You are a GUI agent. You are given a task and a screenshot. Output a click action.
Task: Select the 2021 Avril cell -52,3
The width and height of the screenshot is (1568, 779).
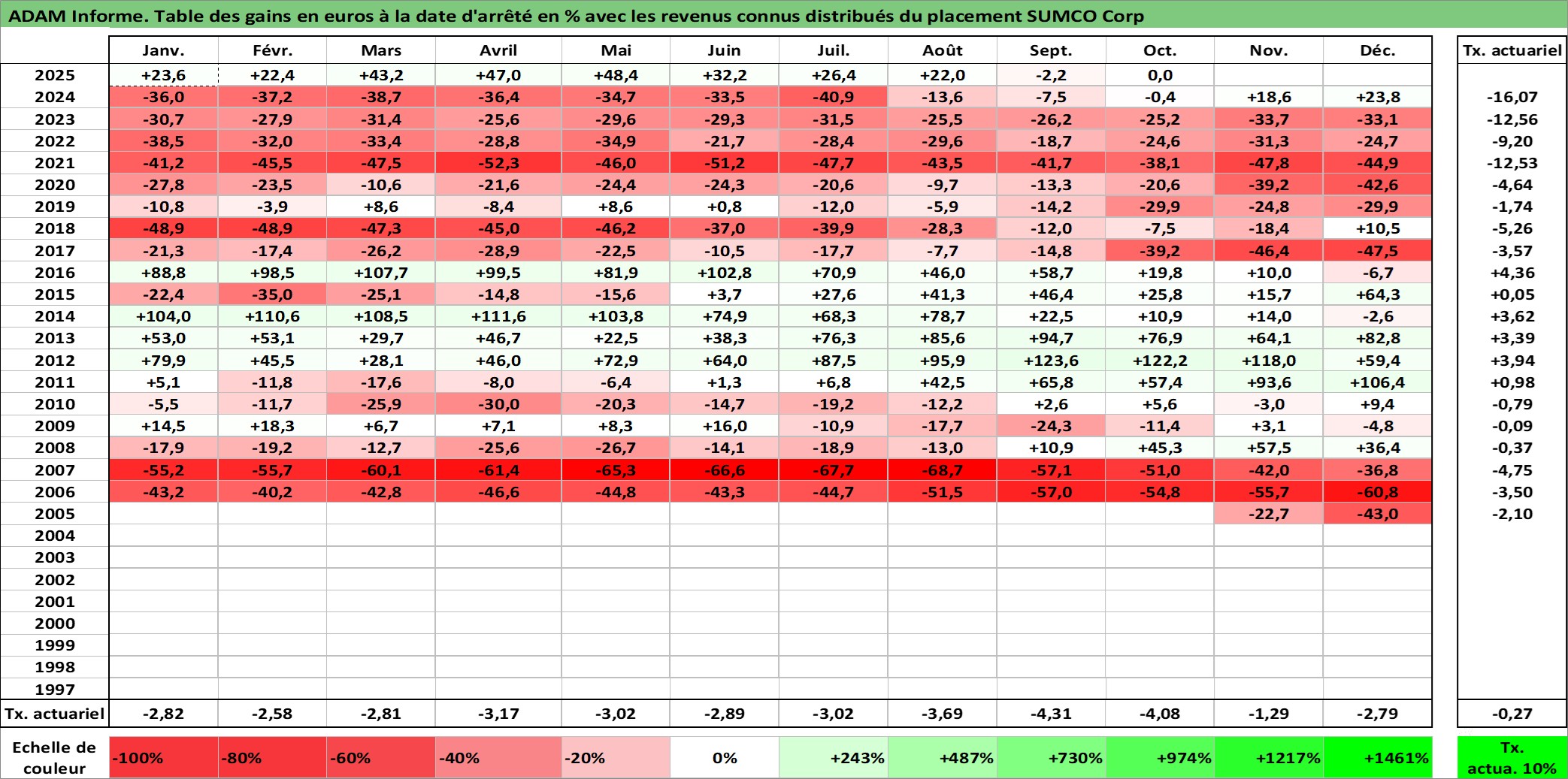tap(498, 163)
